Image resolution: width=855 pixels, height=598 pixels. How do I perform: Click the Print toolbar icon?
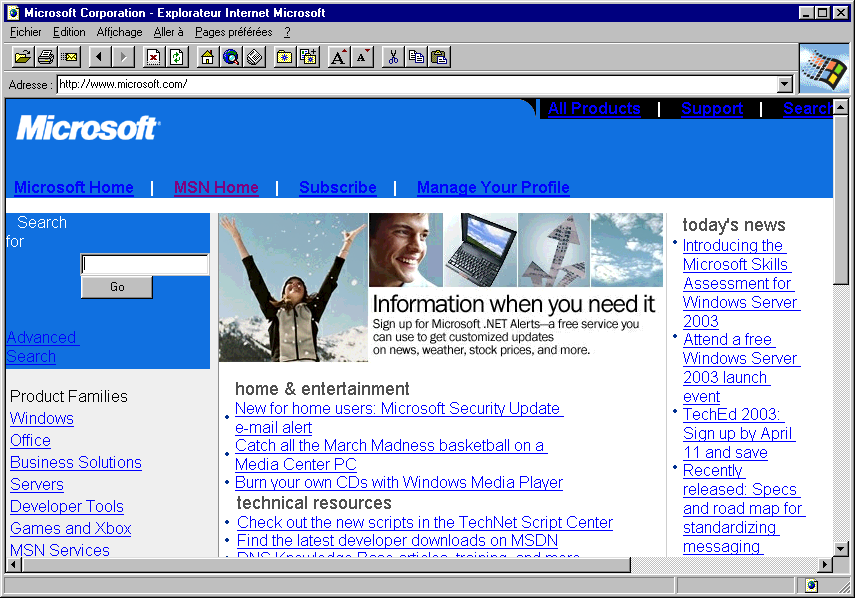pos(46,57)
